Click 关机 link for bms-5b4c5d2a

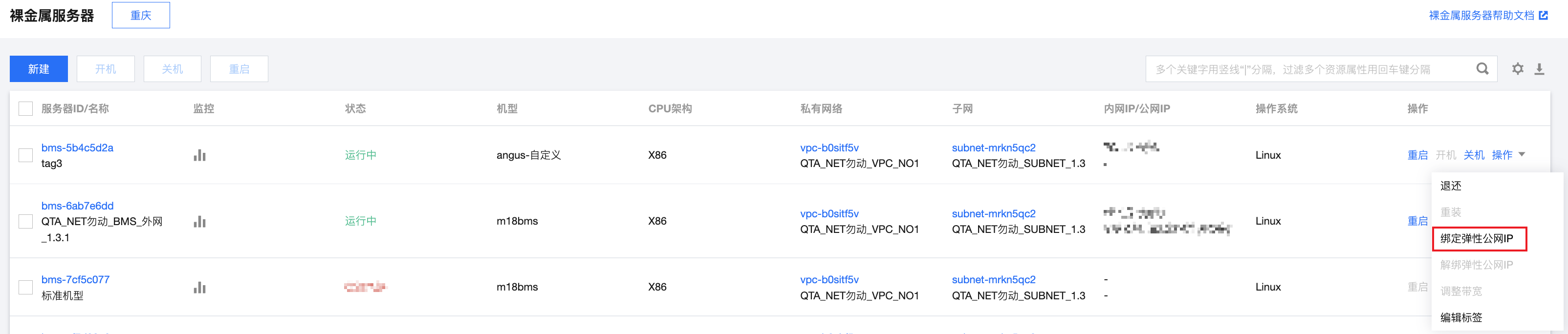tap(1474, 155)
